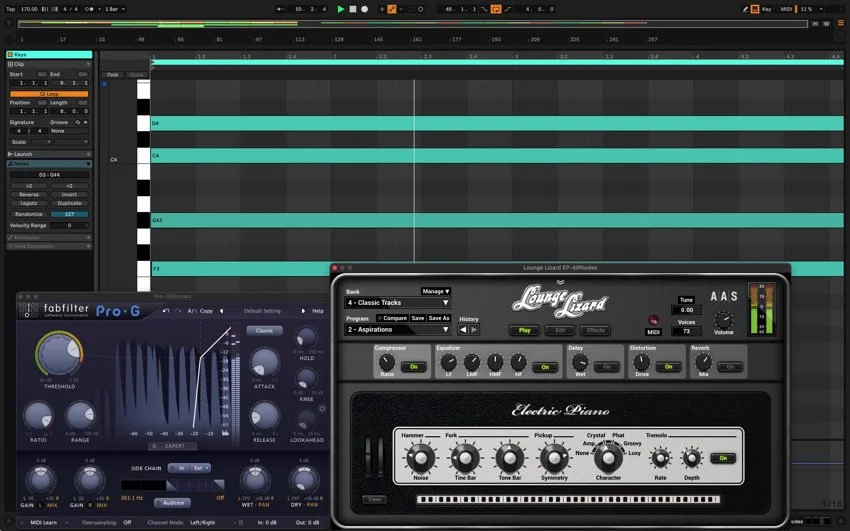Click the Tremolo Rate knob

click(x=660, y=458)
